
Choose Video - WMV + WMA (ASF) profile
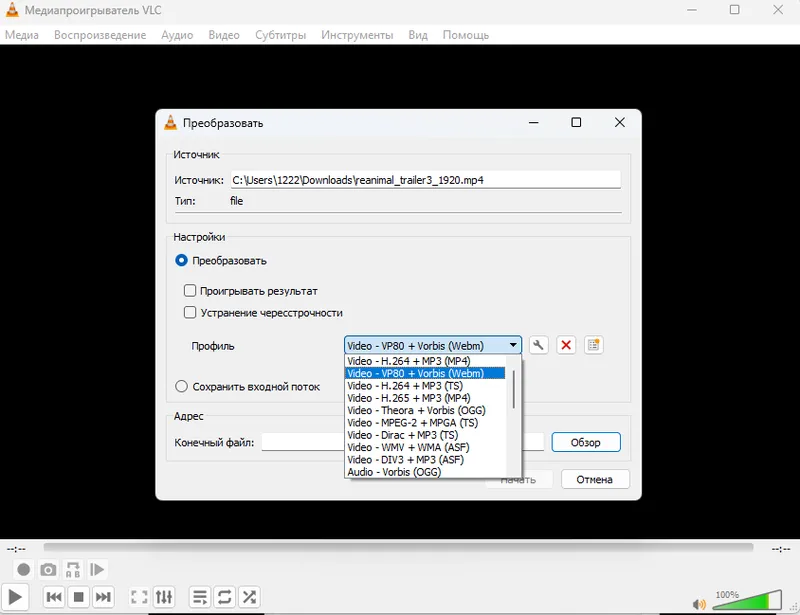(x=425, y=447)
